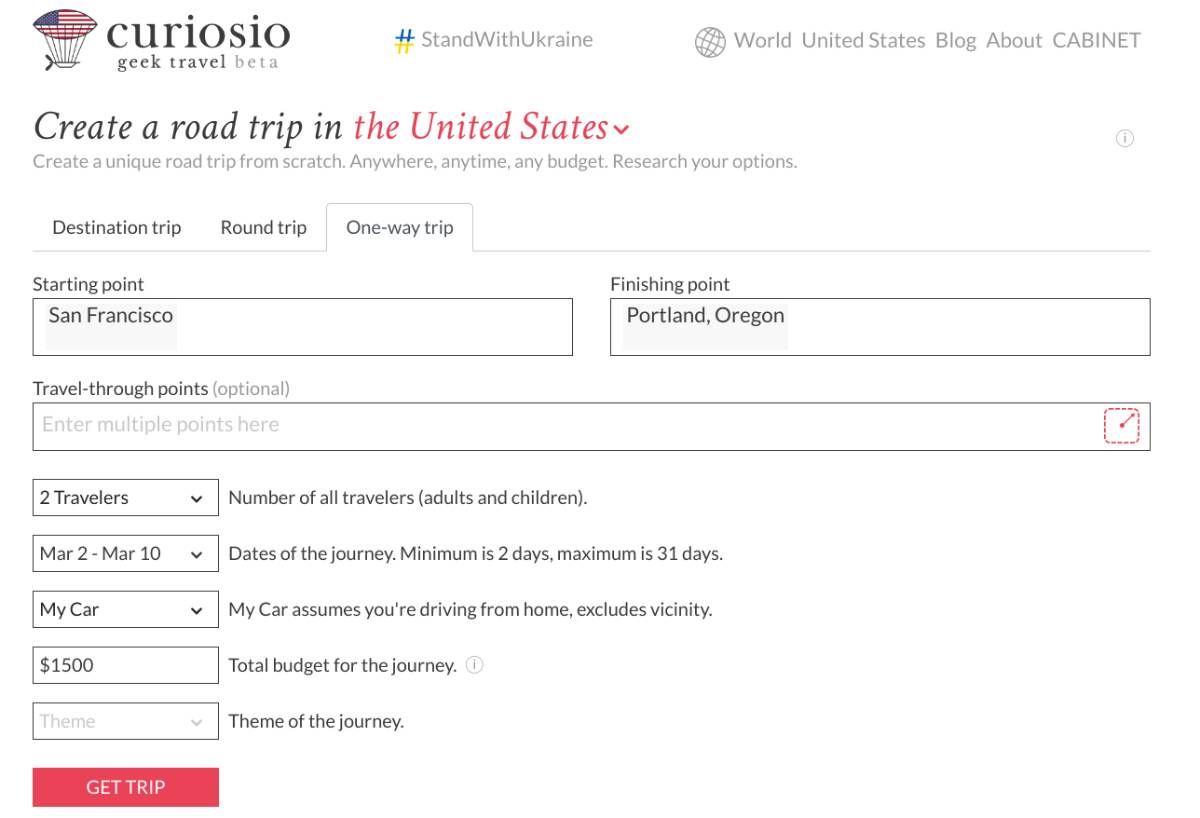Click the StandWithUkraine hashtag icon
This screenshot has width=1200, height=818.
(x=404, y=41)
